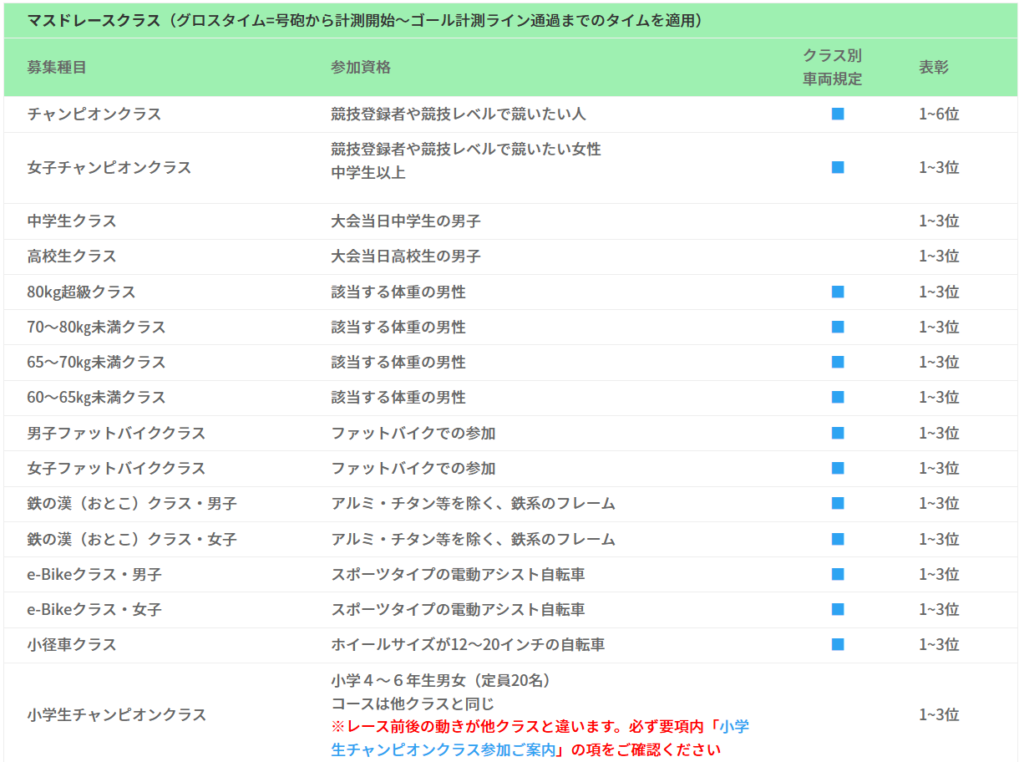The height and width of the screenshot is (762, 1024).
Task: Select the blue marker for 女子ファットバイククラス
Action: pos(838,468)
